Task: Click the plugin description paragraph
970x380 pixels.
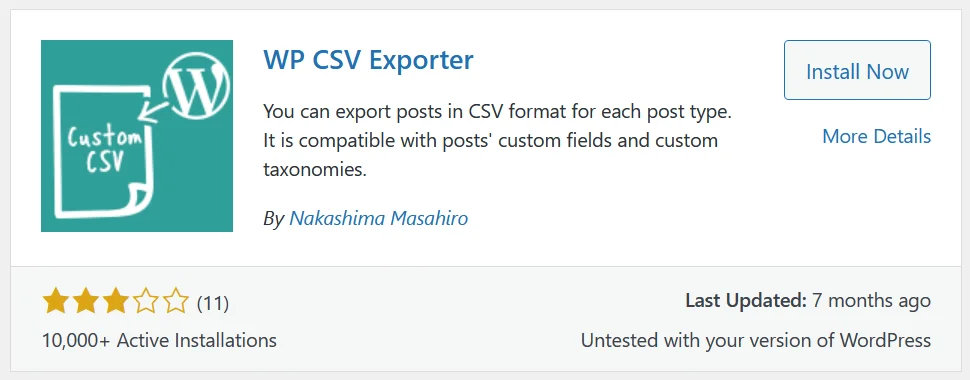Action: tap(498, 140)
